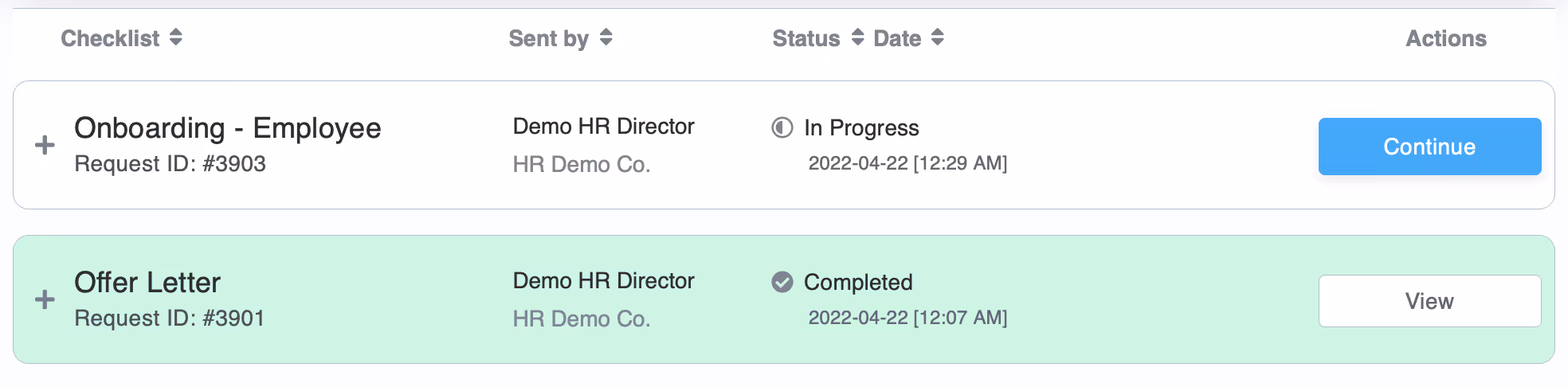The image size is (1568, 387).
Task: Sort the list by Checklist column
Action: click(176, 37)
